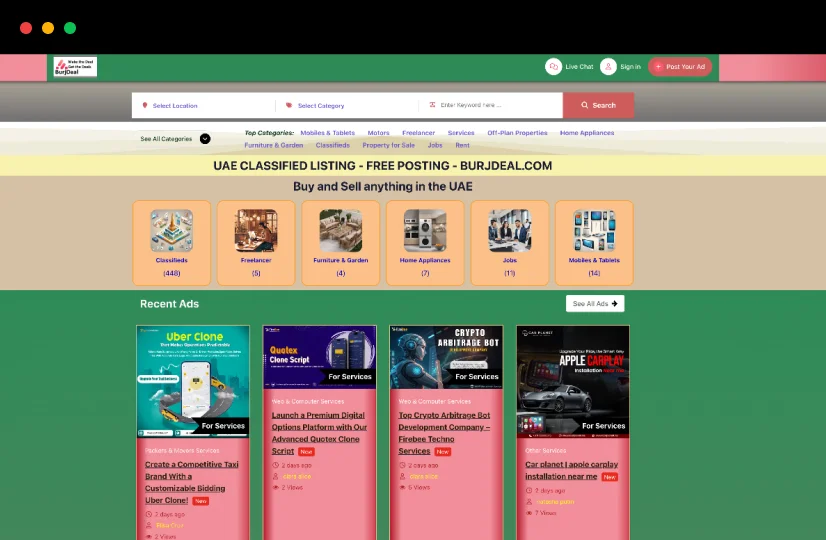Screen dimensions: 826x540
Task: Click Packers & Movers Services category label
Action: [182, 450]
